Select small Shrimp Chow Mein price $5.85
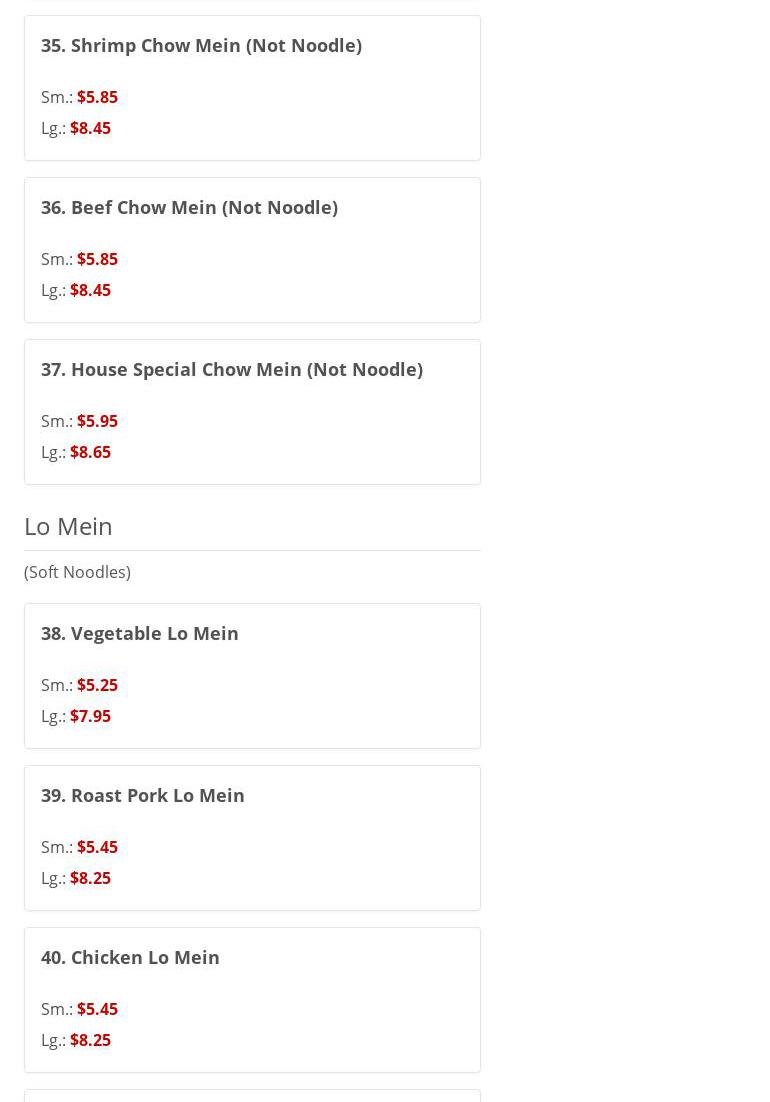The image size is (770, 1102). click(97, 97)
